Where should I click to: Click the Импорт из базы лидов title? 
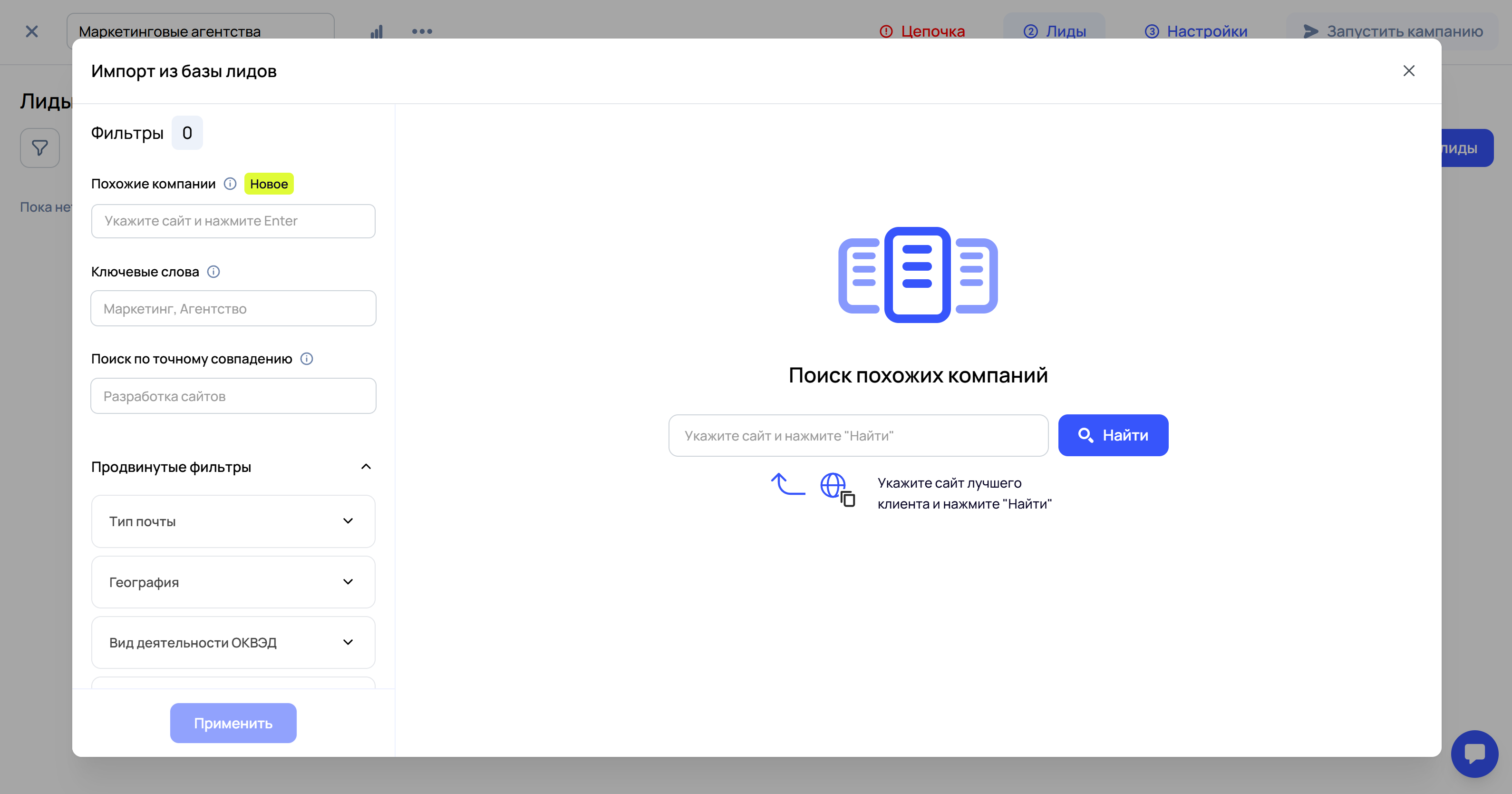pyautogui.click(x=184, y=71)
